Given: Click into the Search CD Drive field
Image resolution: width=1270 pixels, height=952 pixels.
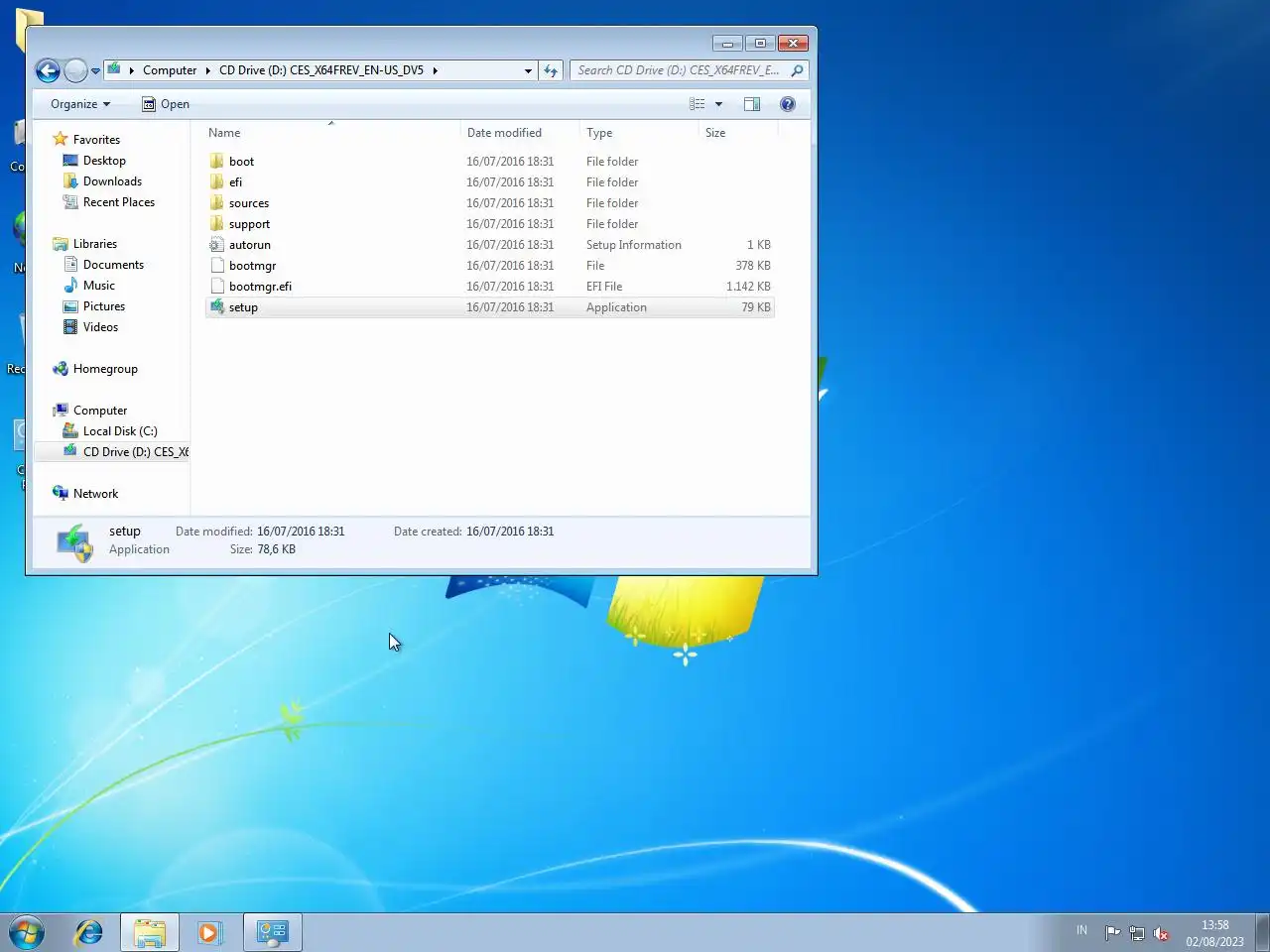Looking at the screenshot, I should 679,70.
